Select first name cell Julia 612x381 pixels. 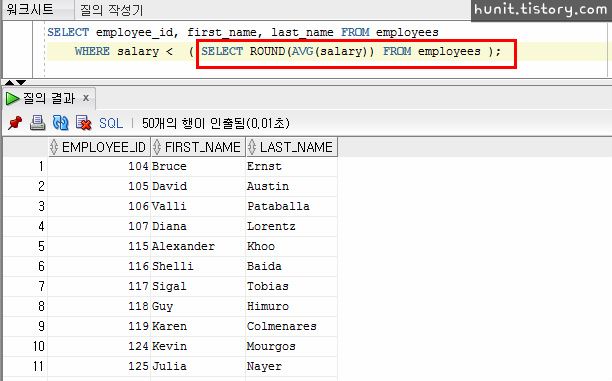[198, 366]
